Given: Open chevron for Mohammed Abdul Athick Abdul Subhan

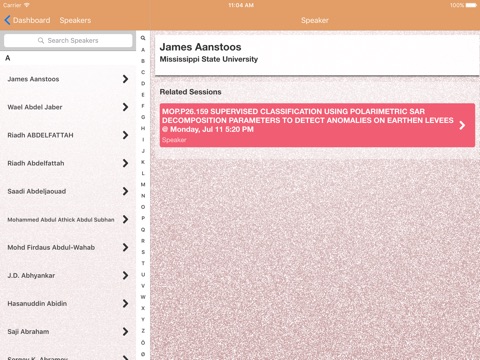Looking at the screenshot, I should tap(125, 219).
